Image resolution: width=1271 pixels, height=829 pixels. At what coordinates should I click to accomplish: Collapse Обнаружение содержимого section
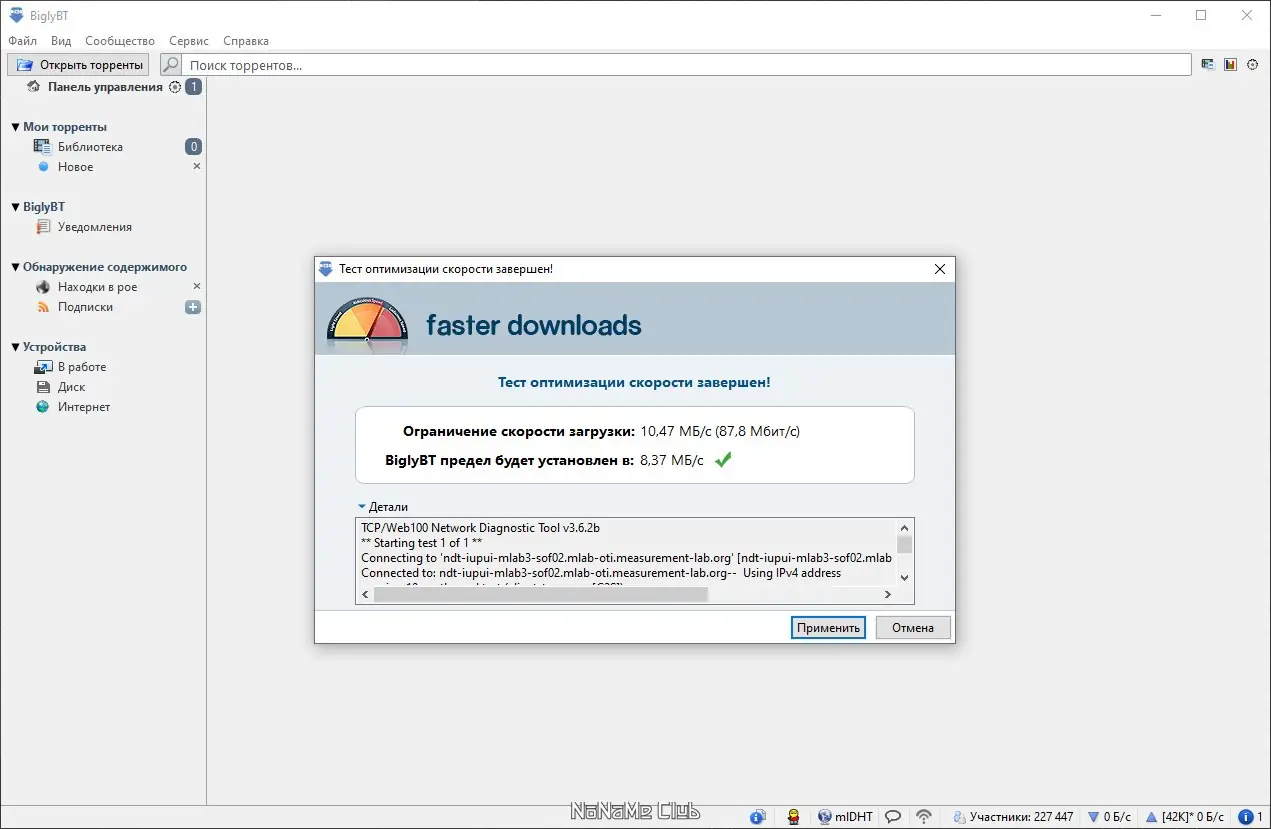(15, 267)
